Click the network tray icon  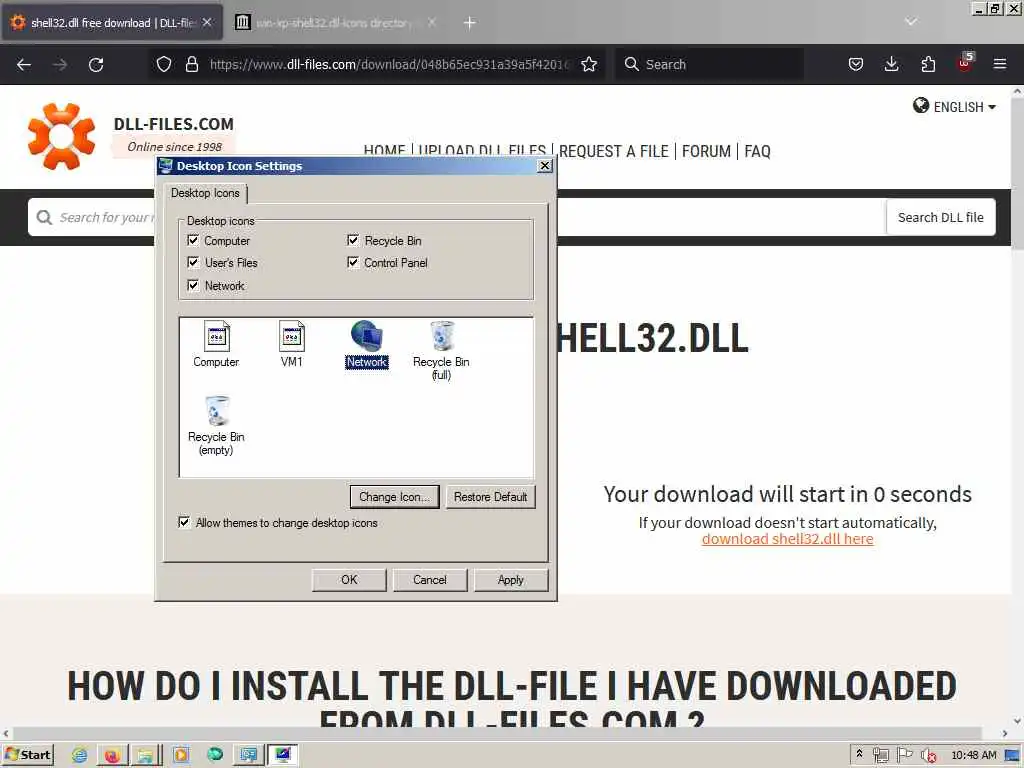coord(881,756)
